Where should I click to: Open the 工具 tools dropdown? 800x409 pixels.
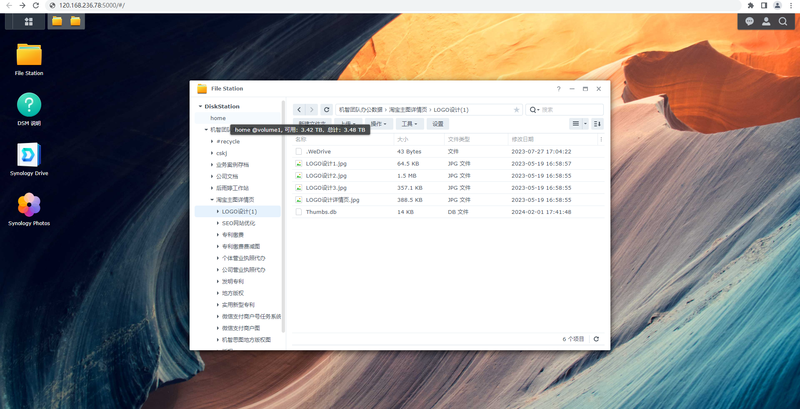click(410, 124)
